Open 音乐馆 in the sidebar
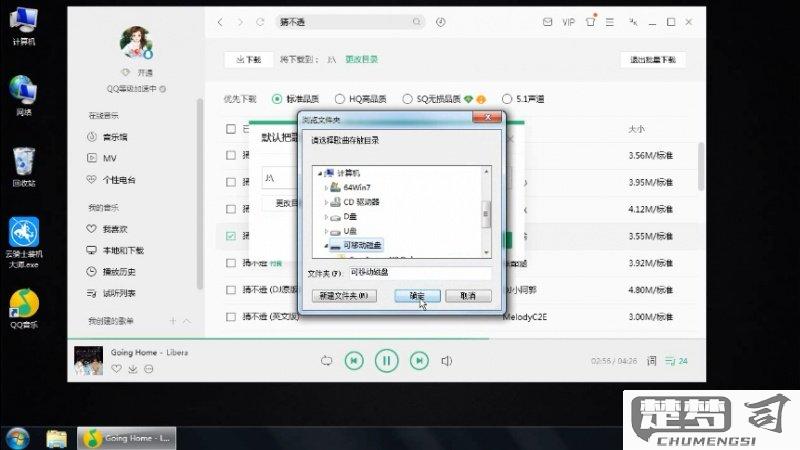 [108, 137]
